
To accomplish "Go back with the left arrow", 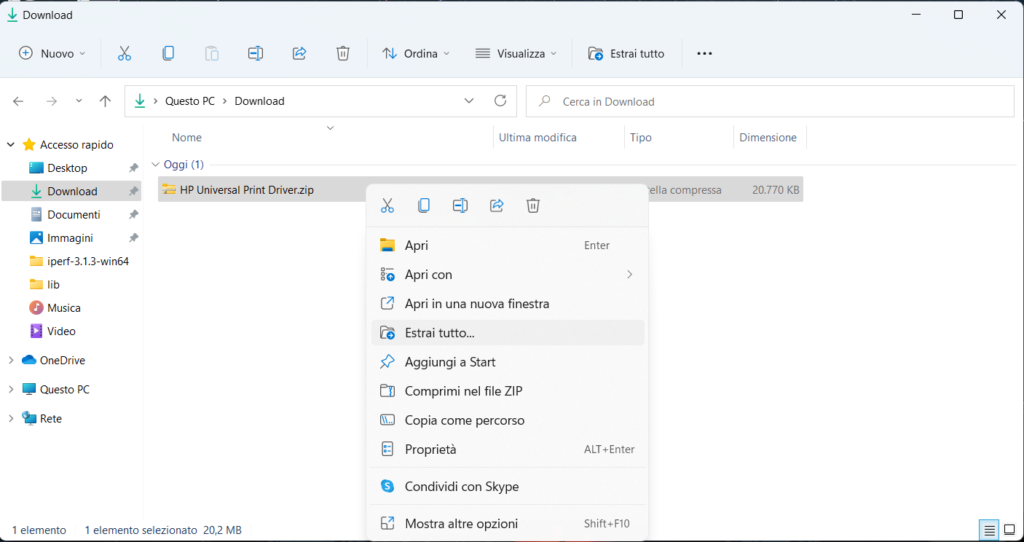I will click(x=18, y=101).
